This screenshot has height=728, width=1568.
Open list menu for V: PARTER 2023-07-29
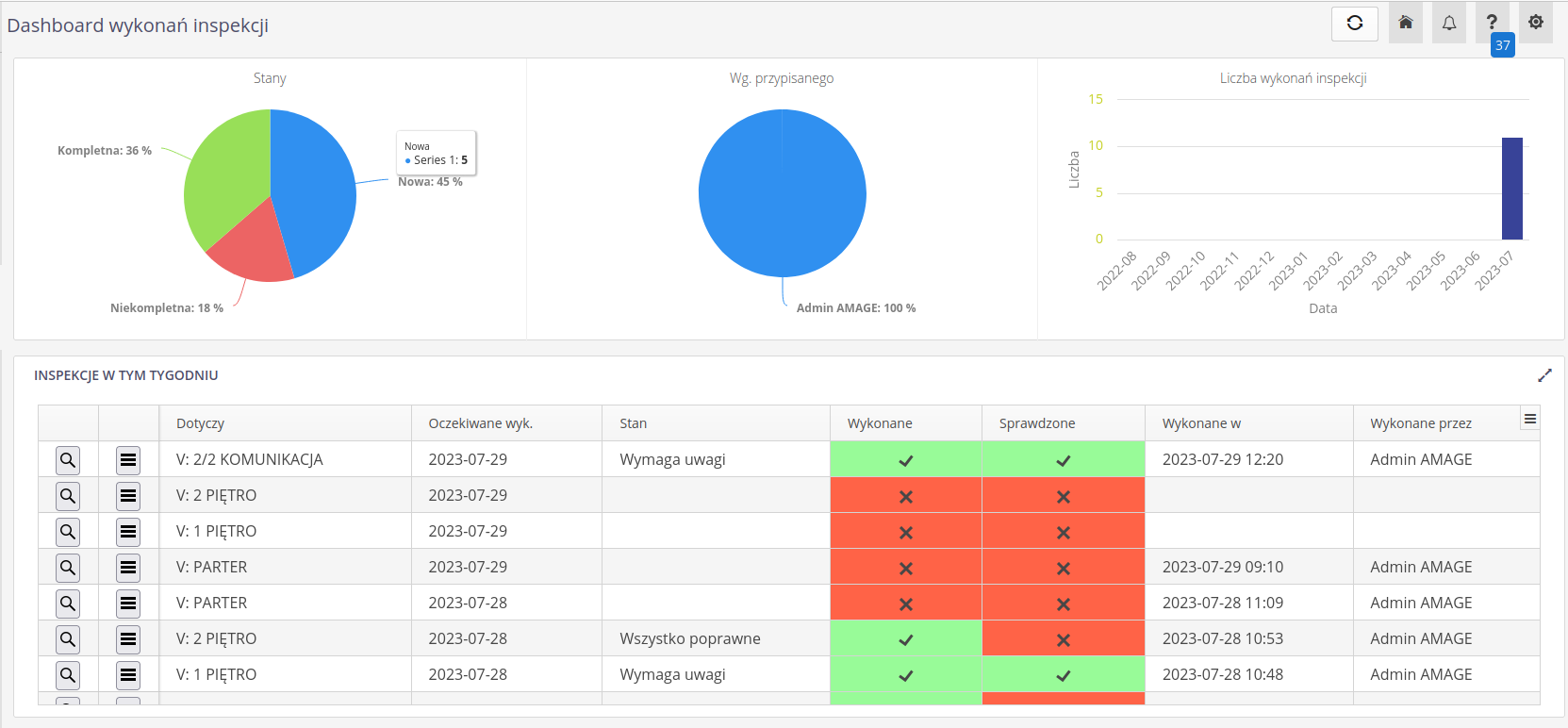(128, 568)
